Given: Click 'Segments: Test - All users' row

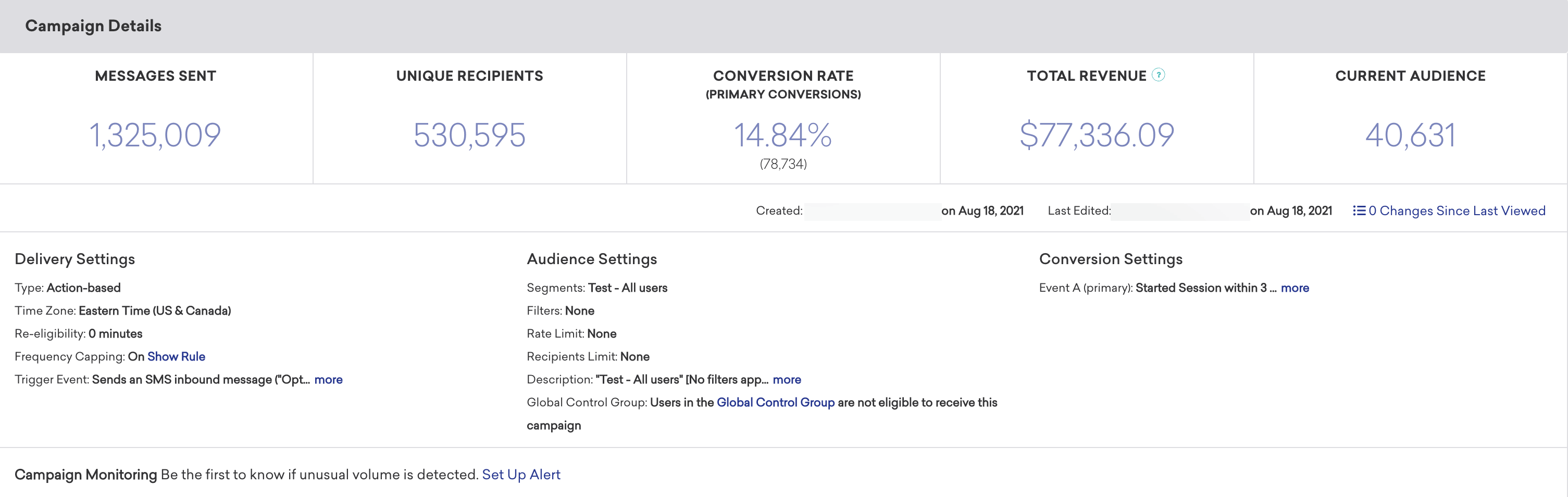Looking at the screenshot, I should [x=597, y=288].
